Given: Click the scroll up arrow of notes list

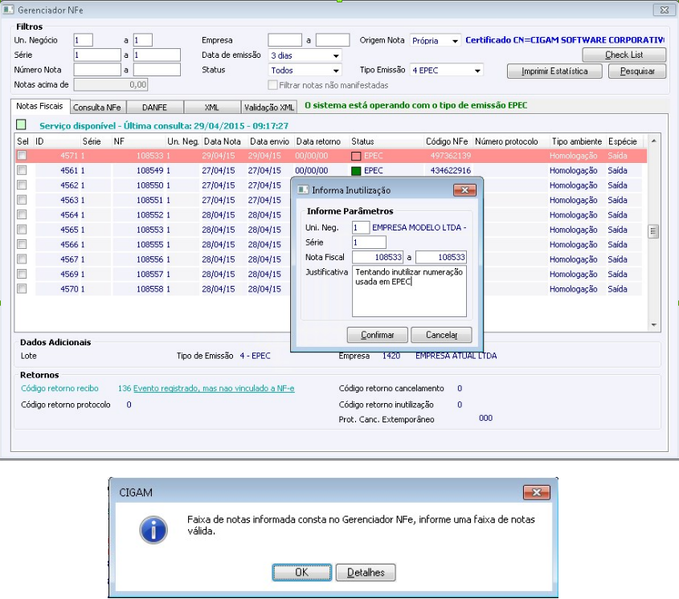Looking at the screenshot, I should (654, 141).
